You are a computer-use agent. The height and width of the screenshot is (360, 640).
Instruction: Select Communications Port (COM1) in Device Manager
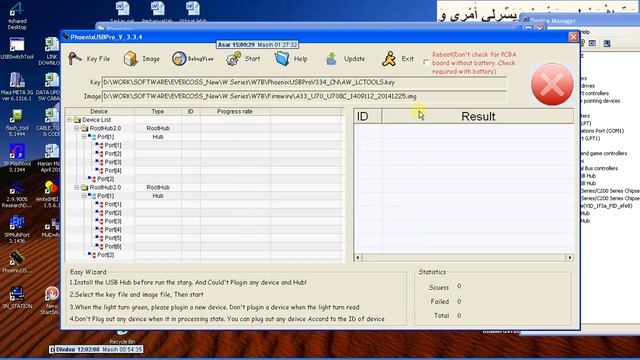coord(602,131)
